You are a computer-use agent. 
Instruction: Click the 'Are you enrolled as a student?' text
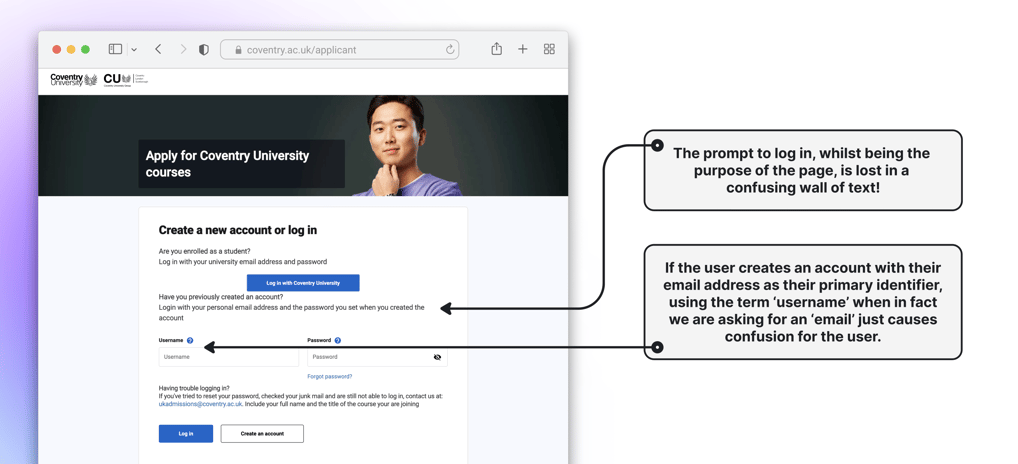205,251
